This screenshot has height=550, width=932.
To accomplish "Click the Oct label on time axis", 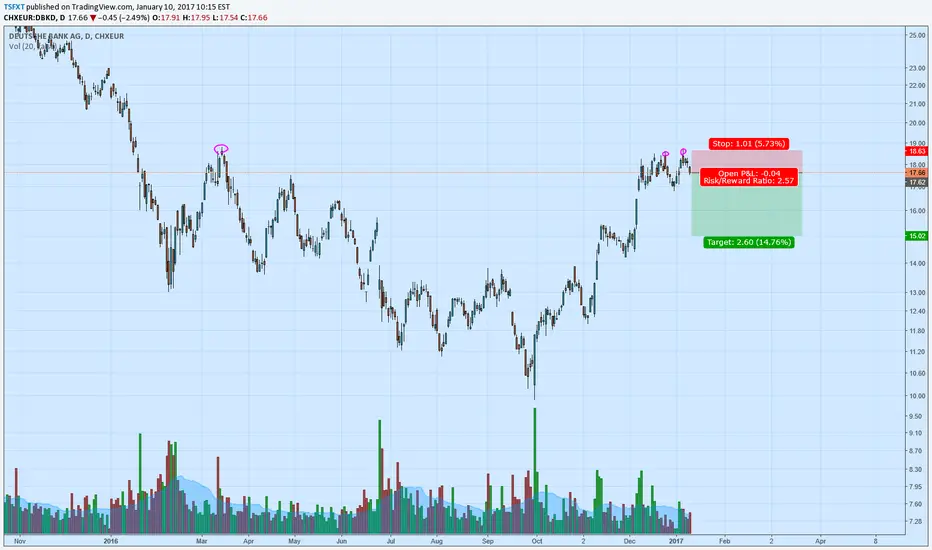I will click(537, 541).
